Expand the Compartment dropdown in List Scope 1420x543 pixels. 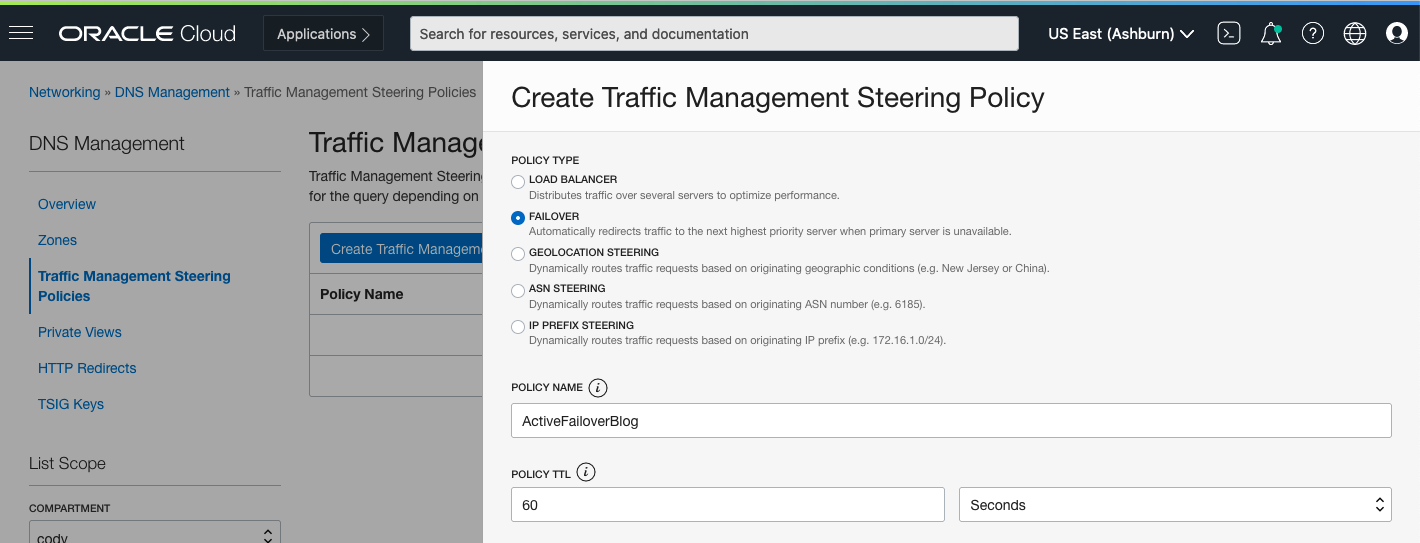[x=155, y=535]
